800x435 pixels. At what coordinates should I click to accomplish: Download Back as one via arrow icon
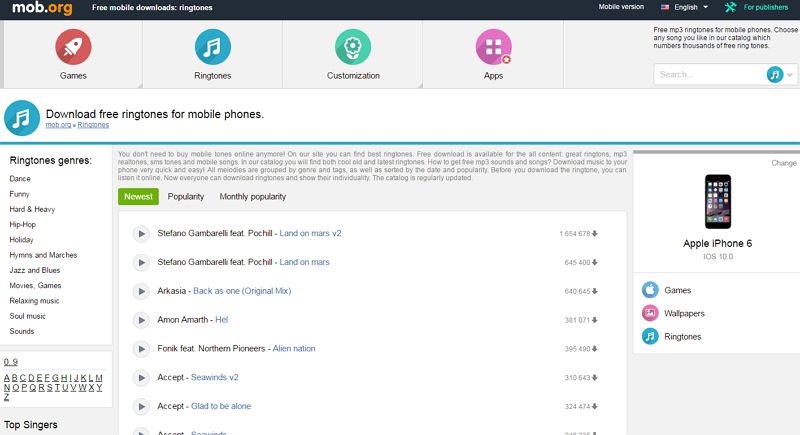(x=594, y=291)
